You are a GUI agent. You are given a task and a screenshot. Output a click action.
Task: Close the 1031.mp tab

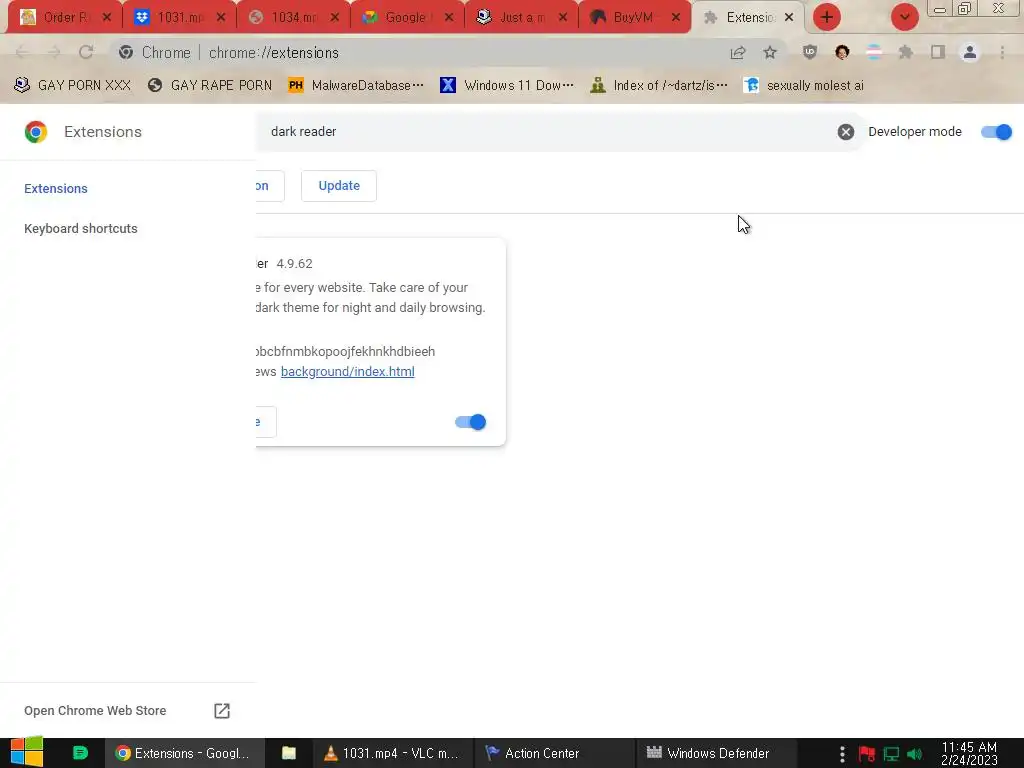(x=221, y=18)
